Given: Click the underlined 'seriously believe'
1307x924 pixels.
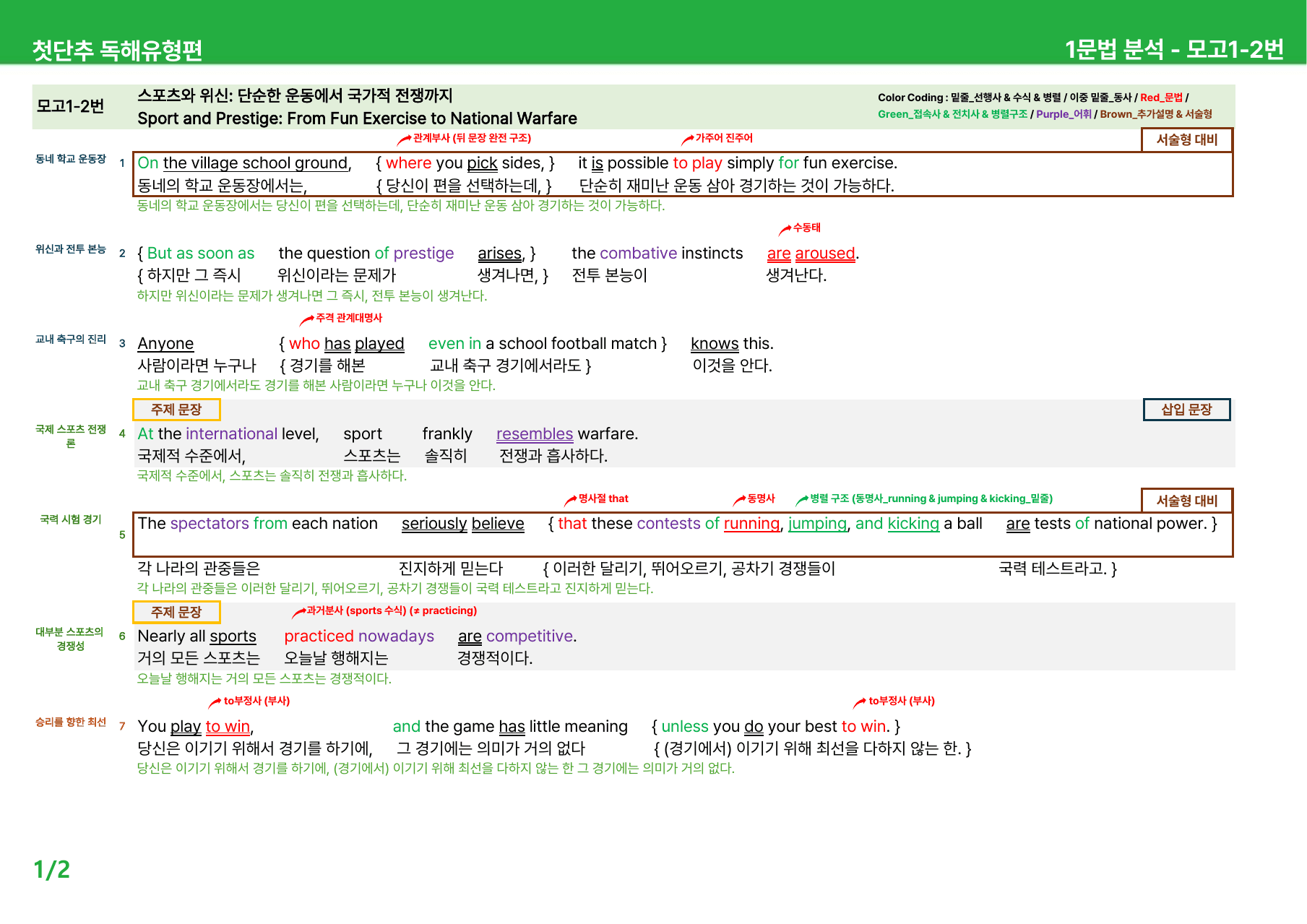Looking at the screenshot, I should (x=463, y=524).
